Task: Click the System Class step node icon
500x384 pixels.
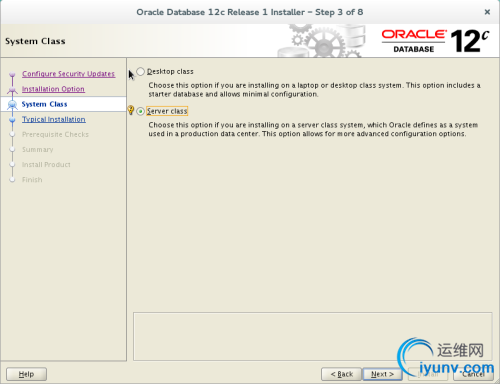Action: point(12,104)
